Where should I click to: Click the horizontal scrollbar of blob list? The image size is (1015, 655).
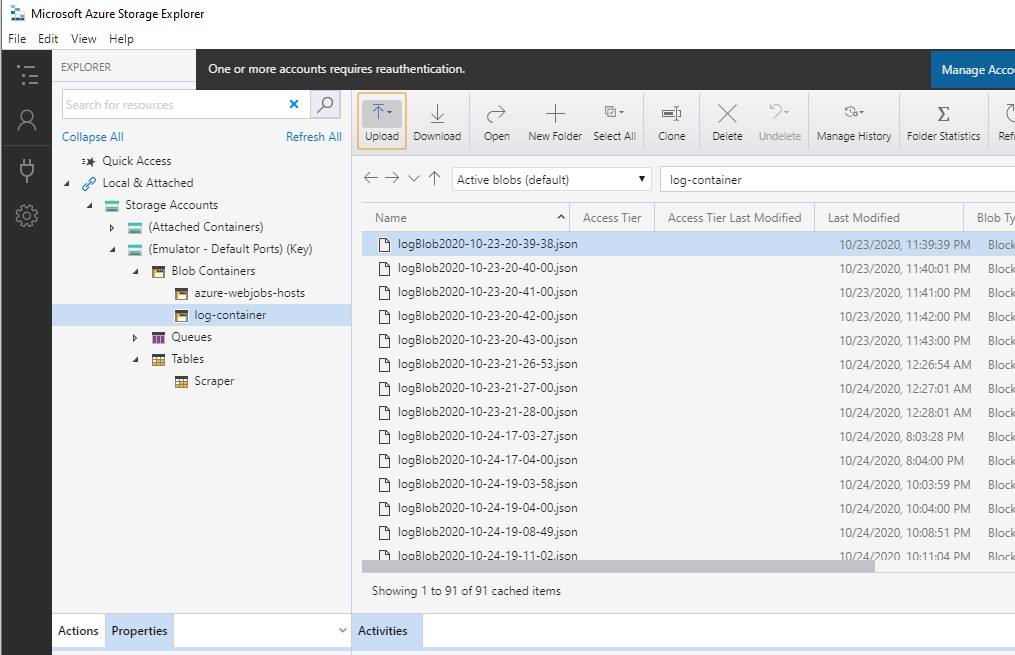coord(618,566)
